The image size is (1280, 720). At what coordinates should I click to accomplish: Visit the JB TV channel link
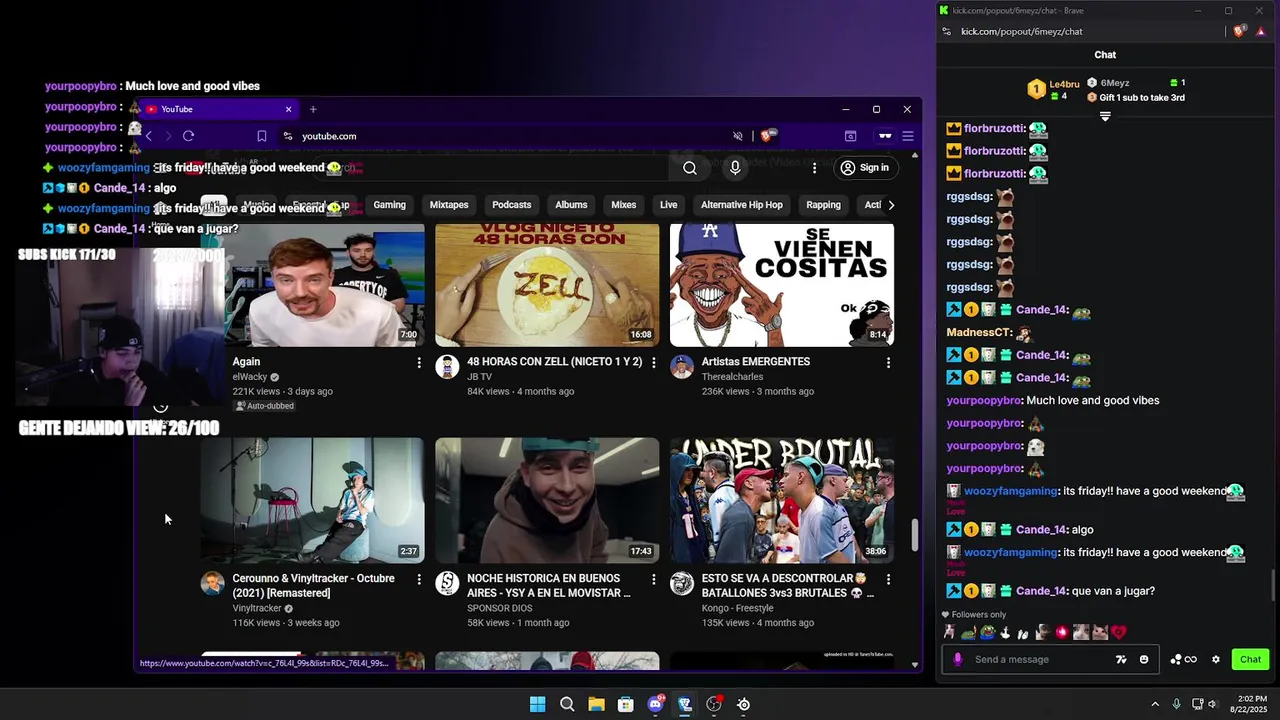pyautogui.click(x=479, y=377)
